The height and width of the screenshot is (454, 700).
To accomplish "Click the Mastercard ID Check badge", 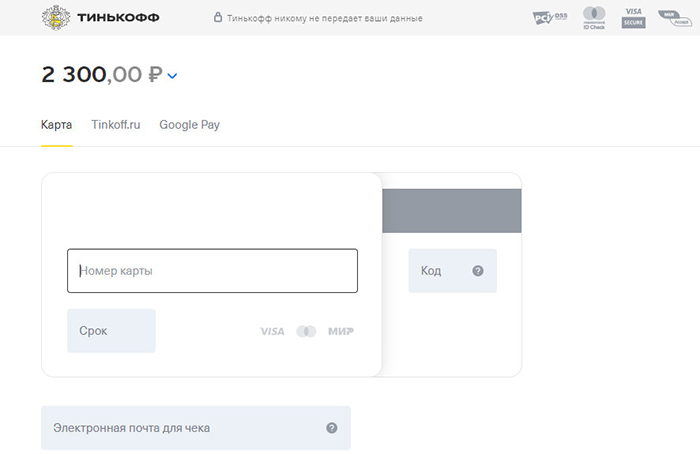I will click(594, 18).
